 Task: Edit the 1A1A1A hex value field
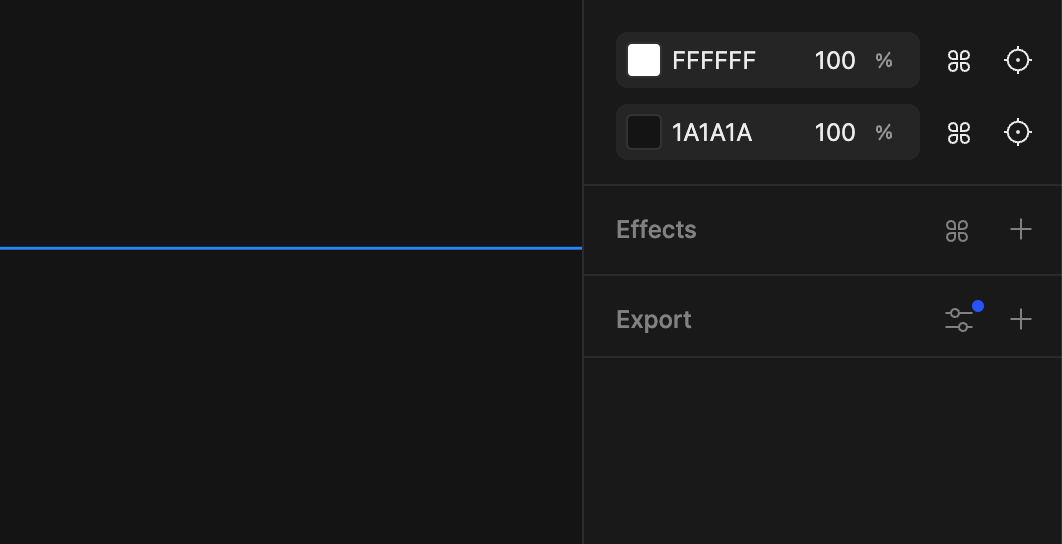(712, 133)
